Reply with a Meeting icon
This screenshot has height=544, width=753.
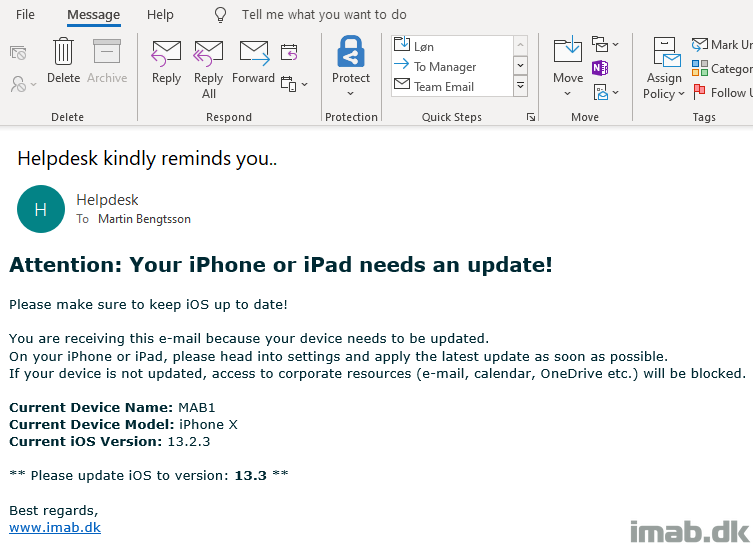[x=289, y=52]
